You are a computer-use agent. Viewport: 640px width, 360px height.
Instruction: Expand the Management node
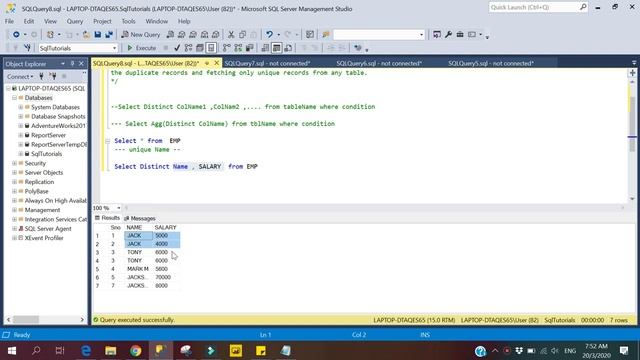point(14,210)
